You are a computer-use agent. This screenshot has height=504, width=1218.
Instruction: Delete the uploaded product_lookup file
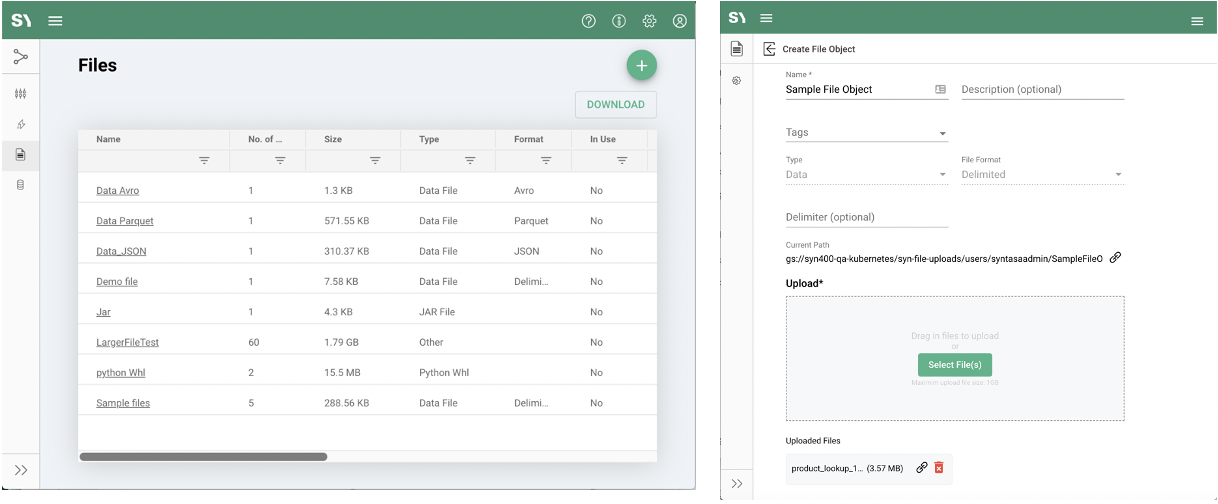939,467
